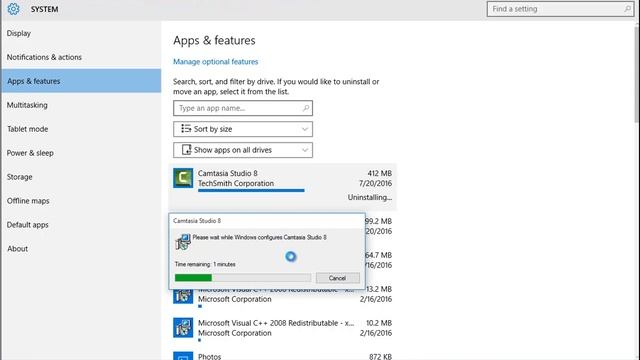
Task: Open Display settings
Action: click(x=19, y=33)
